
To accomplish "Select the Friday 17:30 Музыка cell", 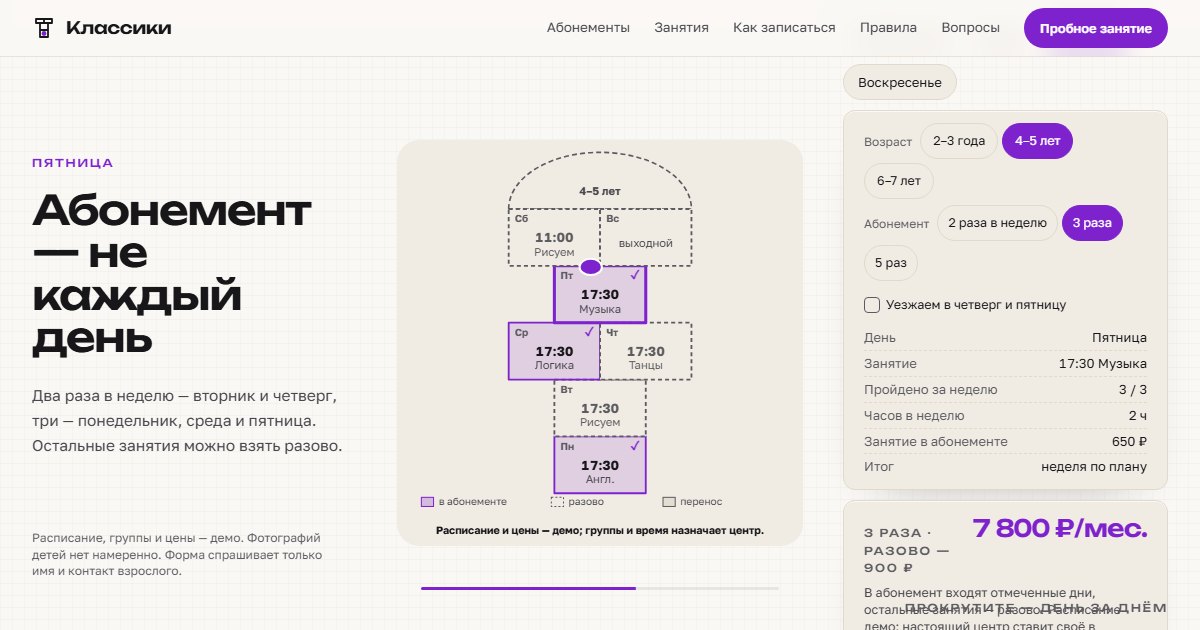I will pyautogui.click(x=600, y=294).
